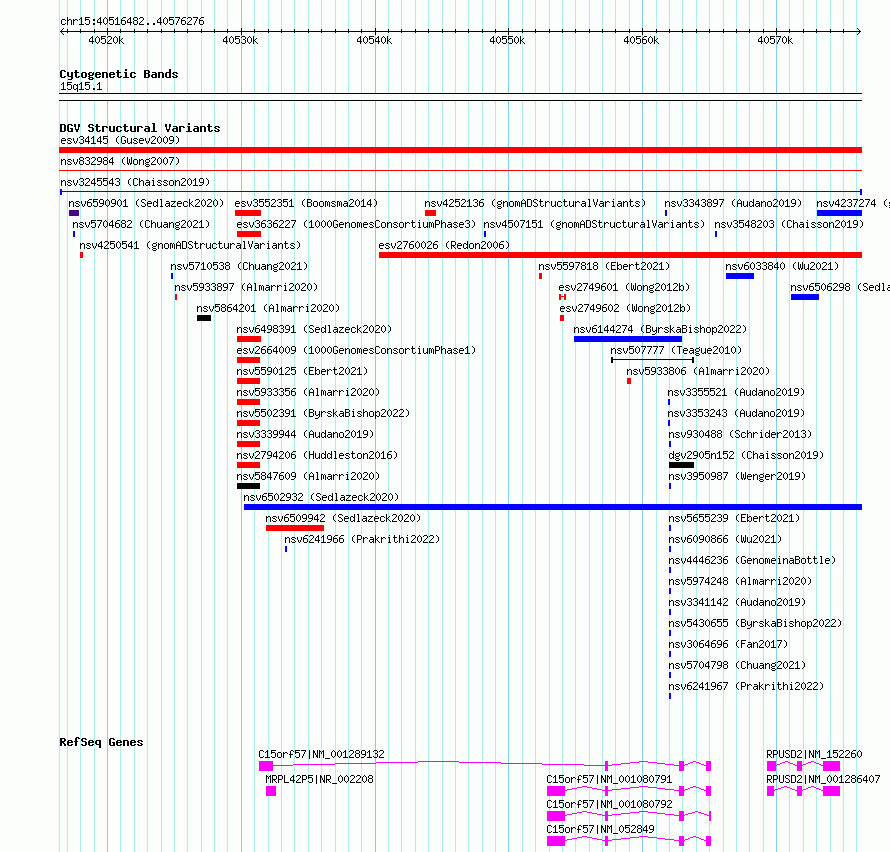Open the nsv5933356 (Almarri2020) label
Screen dimensions: 890x852
click(x=308, y=392)
